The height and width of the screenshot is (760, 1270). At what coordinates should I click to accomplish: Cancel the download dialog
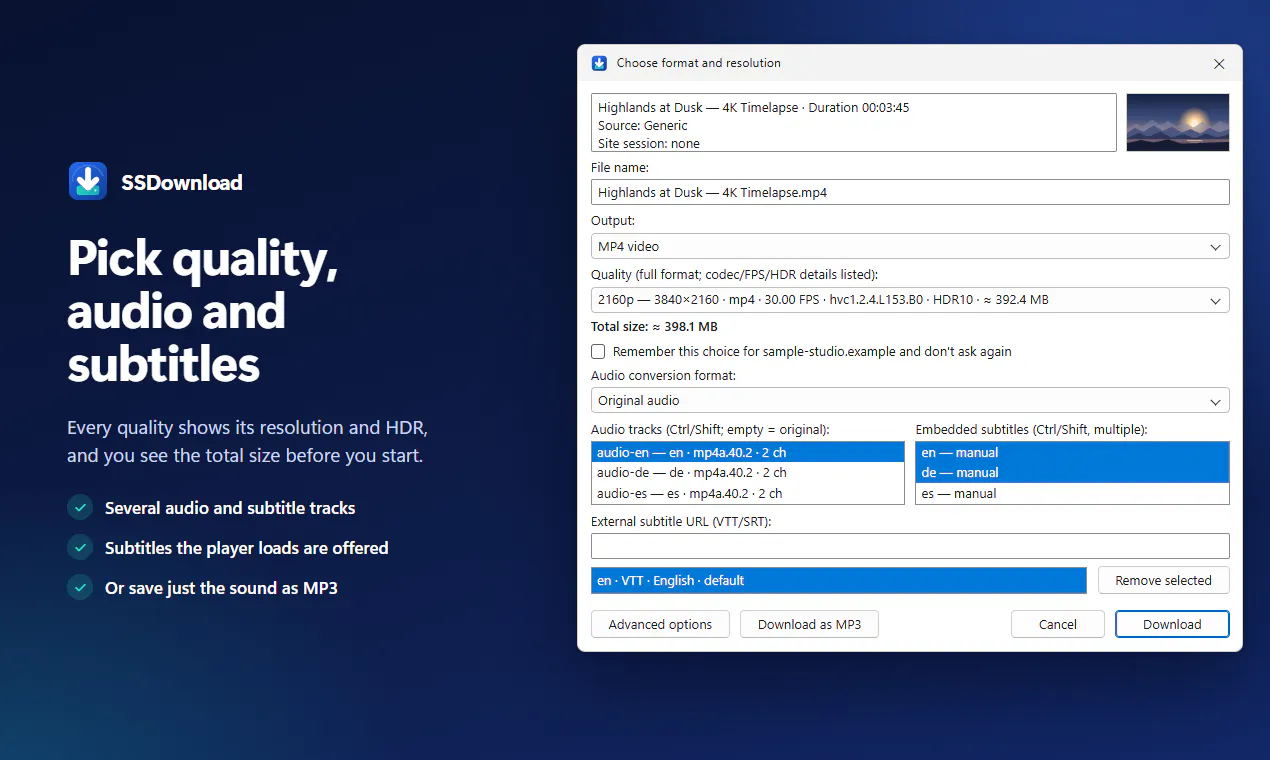(x=1058, y=624)
